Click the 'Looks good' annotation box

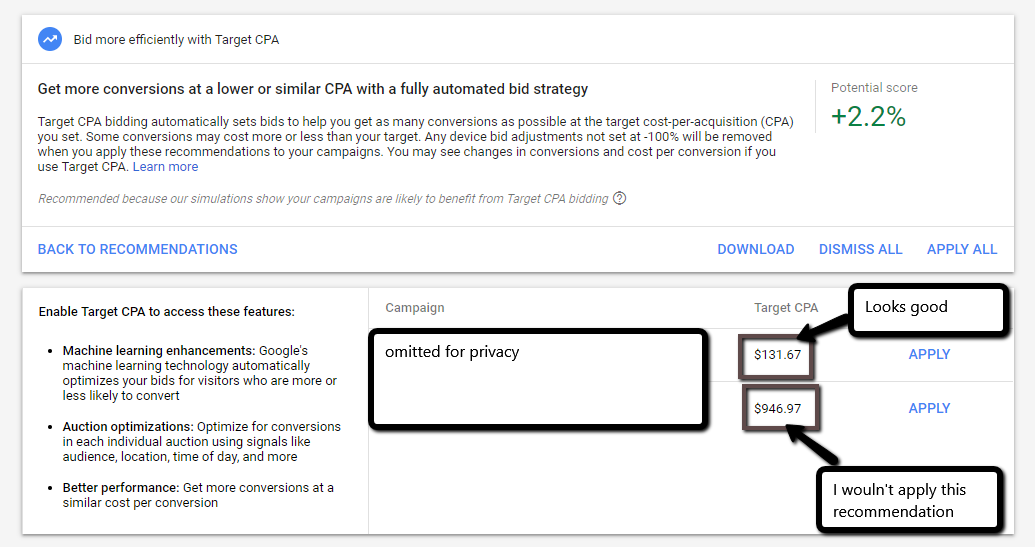tap(926, 308)
